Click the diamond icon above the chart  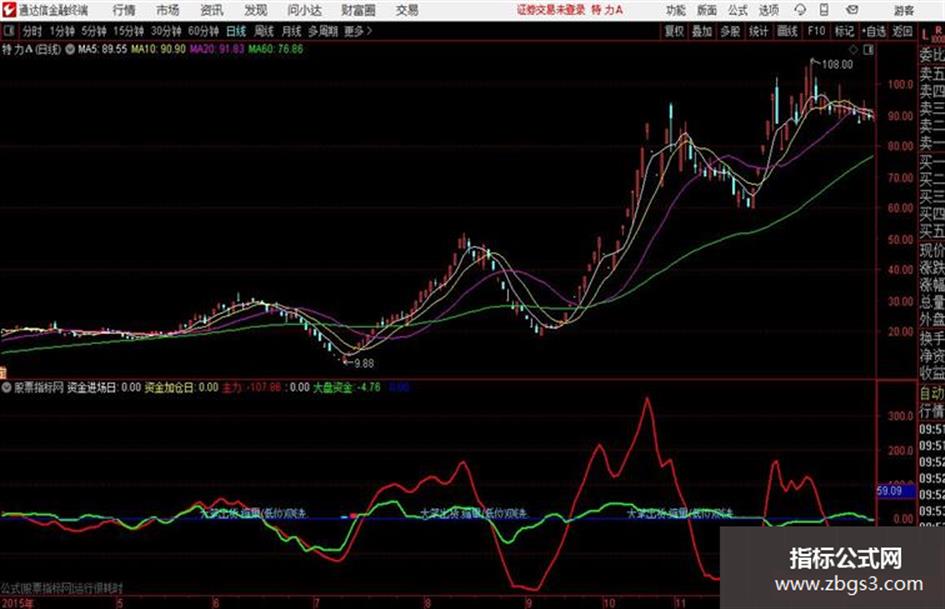tap(853, 50)
